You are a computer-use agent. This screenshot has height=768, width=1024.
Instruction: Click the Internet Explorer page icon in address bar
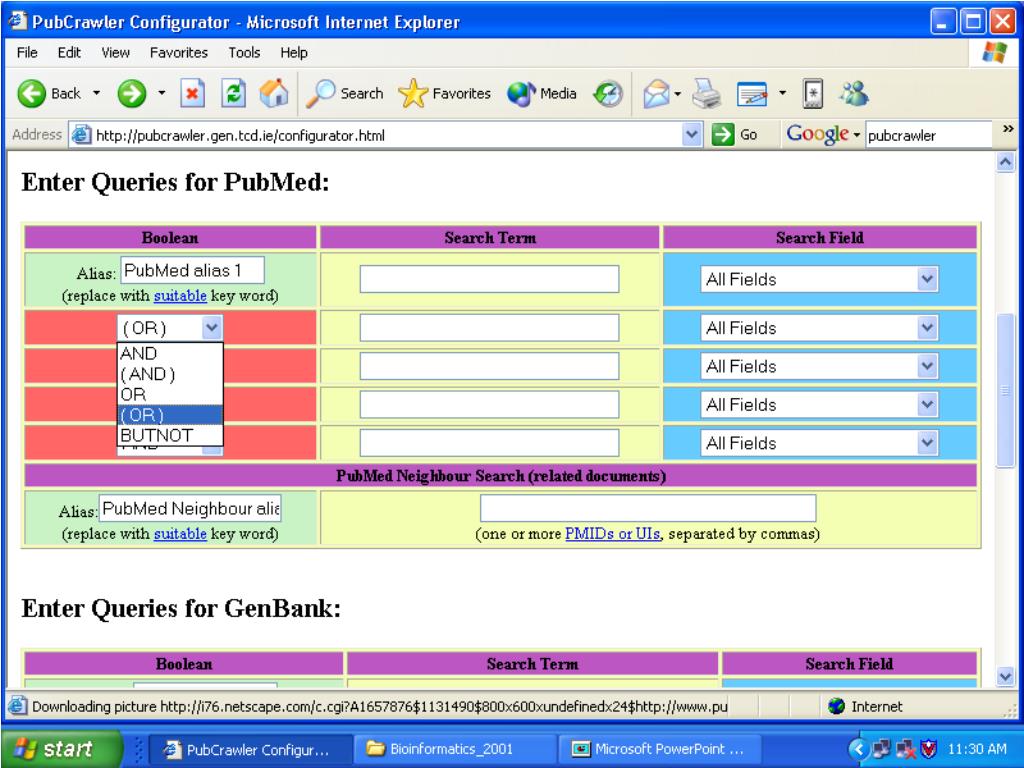pyautogui.click(x=81, y=135)
